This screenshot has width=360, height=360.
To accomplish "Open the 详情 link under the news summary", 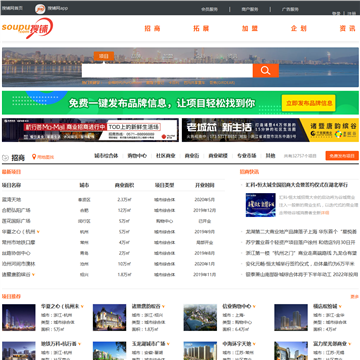I will (325, 212).
